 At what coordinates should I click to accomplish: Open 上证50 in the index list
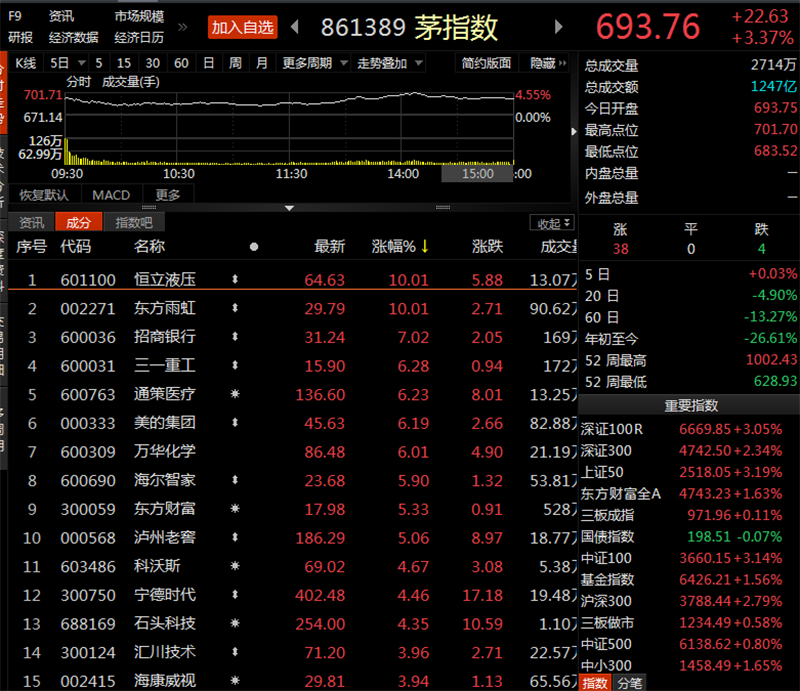point(602,472)
